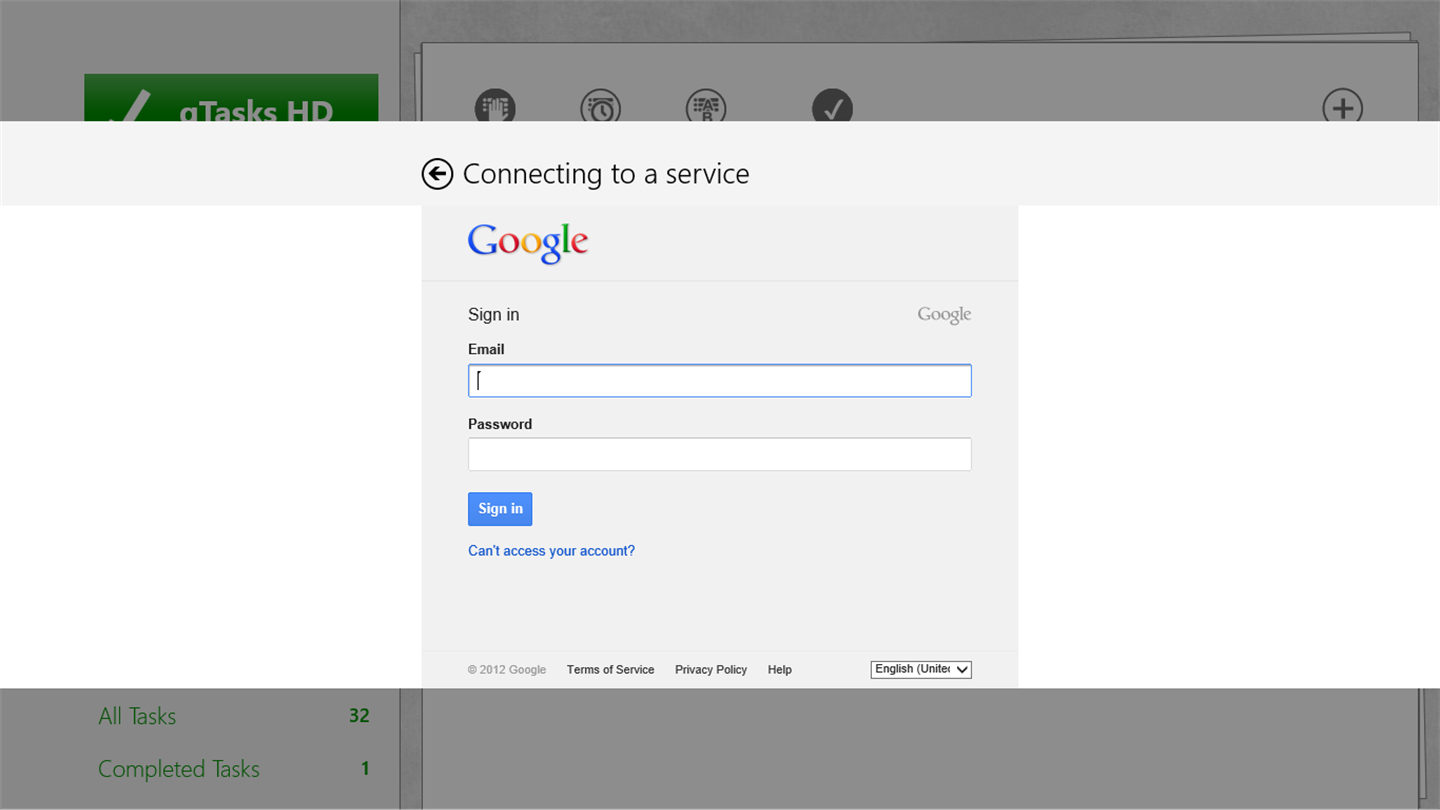Click the Connecting to a service heading
The width and height of the screenshot is (1440, 810).
(606, 174)
